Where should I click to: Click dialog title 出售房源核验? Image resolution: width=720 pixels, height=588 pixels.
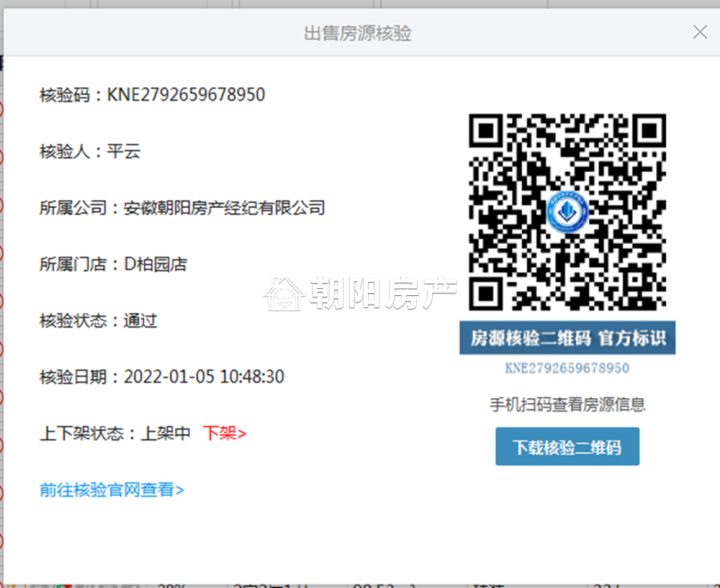358,33
